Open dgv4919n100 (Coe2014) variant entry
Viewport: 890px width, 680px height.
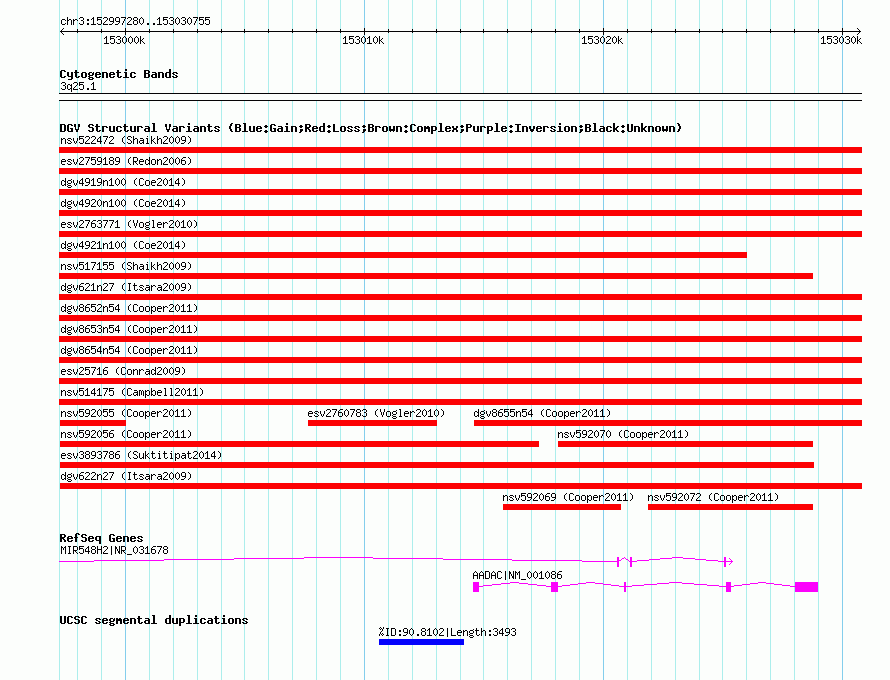click(x=123, y=182)
